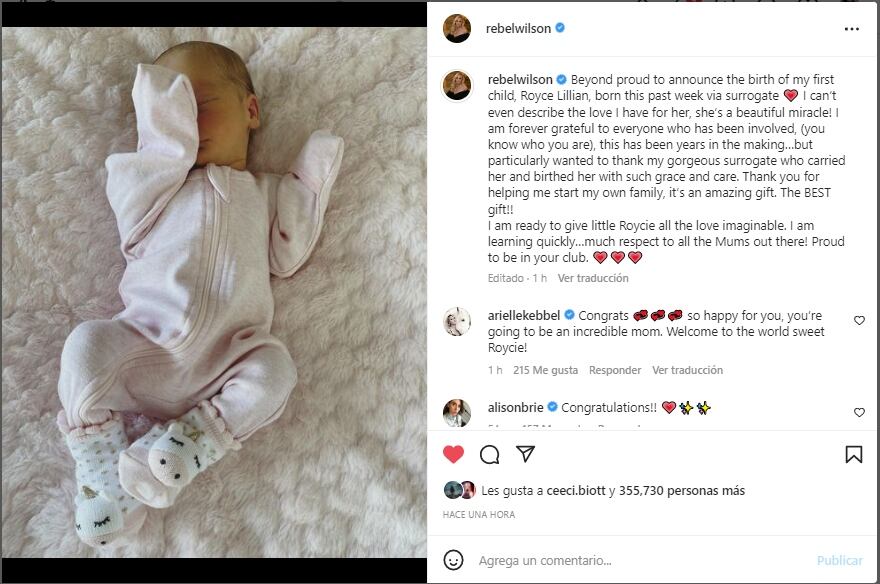Like the ariellekebbel comment heart
880x584 pixels.
[859, 320]
